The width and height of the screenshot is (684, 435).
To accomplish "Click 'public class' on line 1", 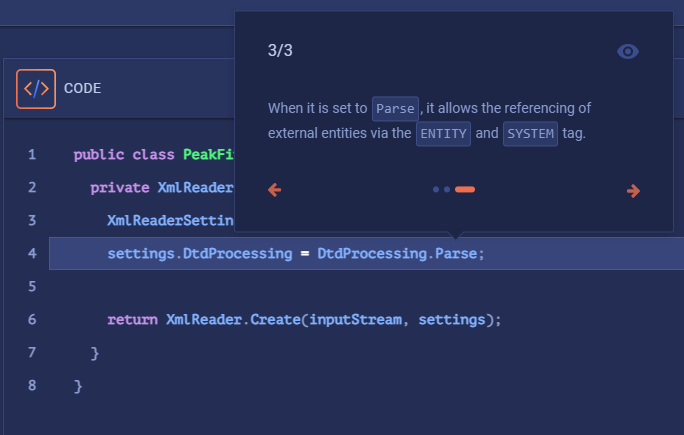I will [x=124, y=154].
